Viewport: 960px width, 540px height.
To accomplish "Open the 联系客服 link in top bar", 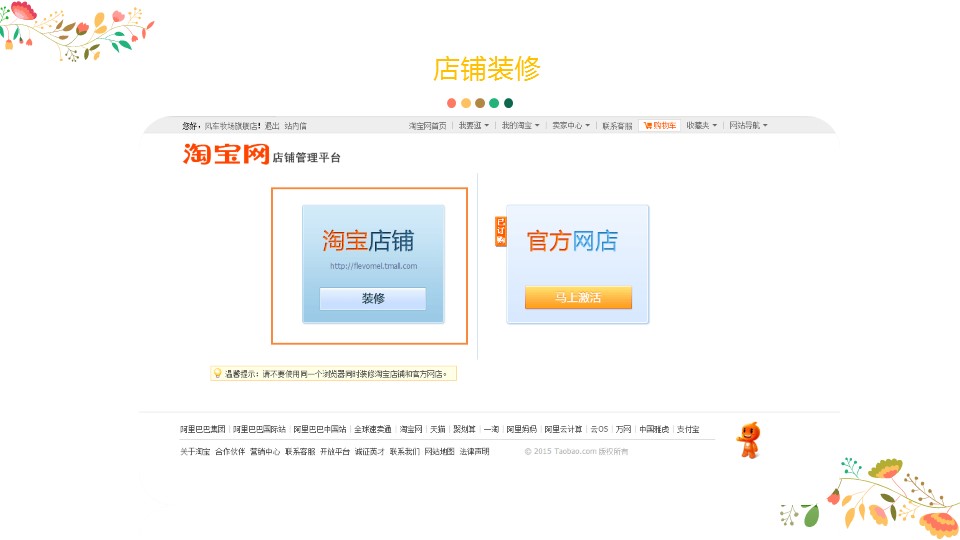I will pyautogui.click(x=617, y=126).
